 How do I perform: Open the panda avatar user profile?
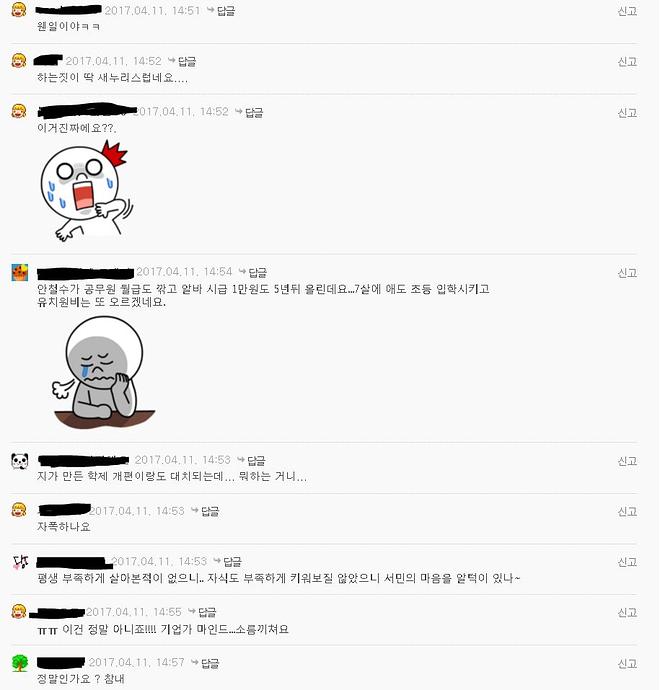[20, 461]
